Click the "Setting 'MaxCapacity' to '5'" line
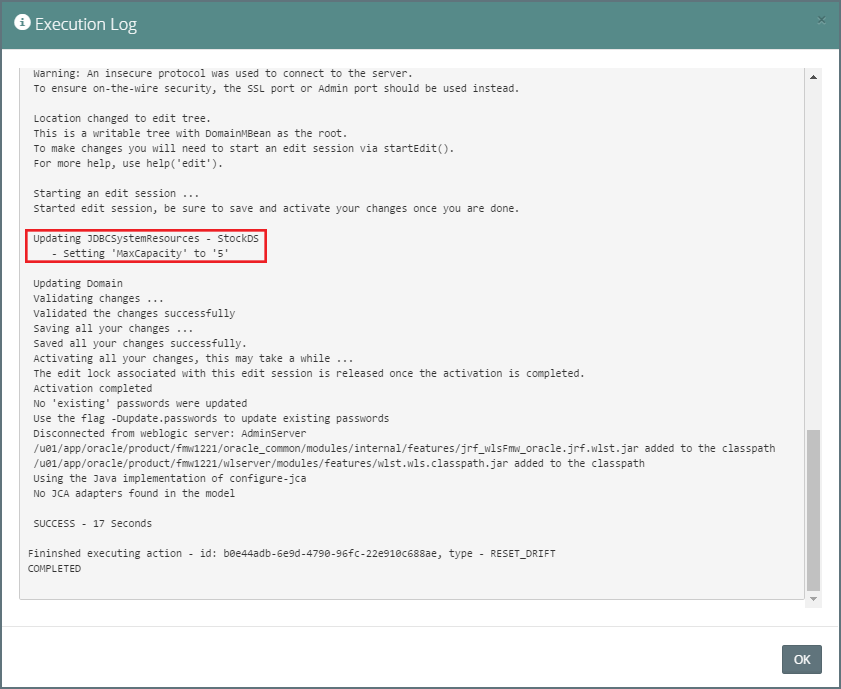841x689 pixels. (x=147, y=254)
